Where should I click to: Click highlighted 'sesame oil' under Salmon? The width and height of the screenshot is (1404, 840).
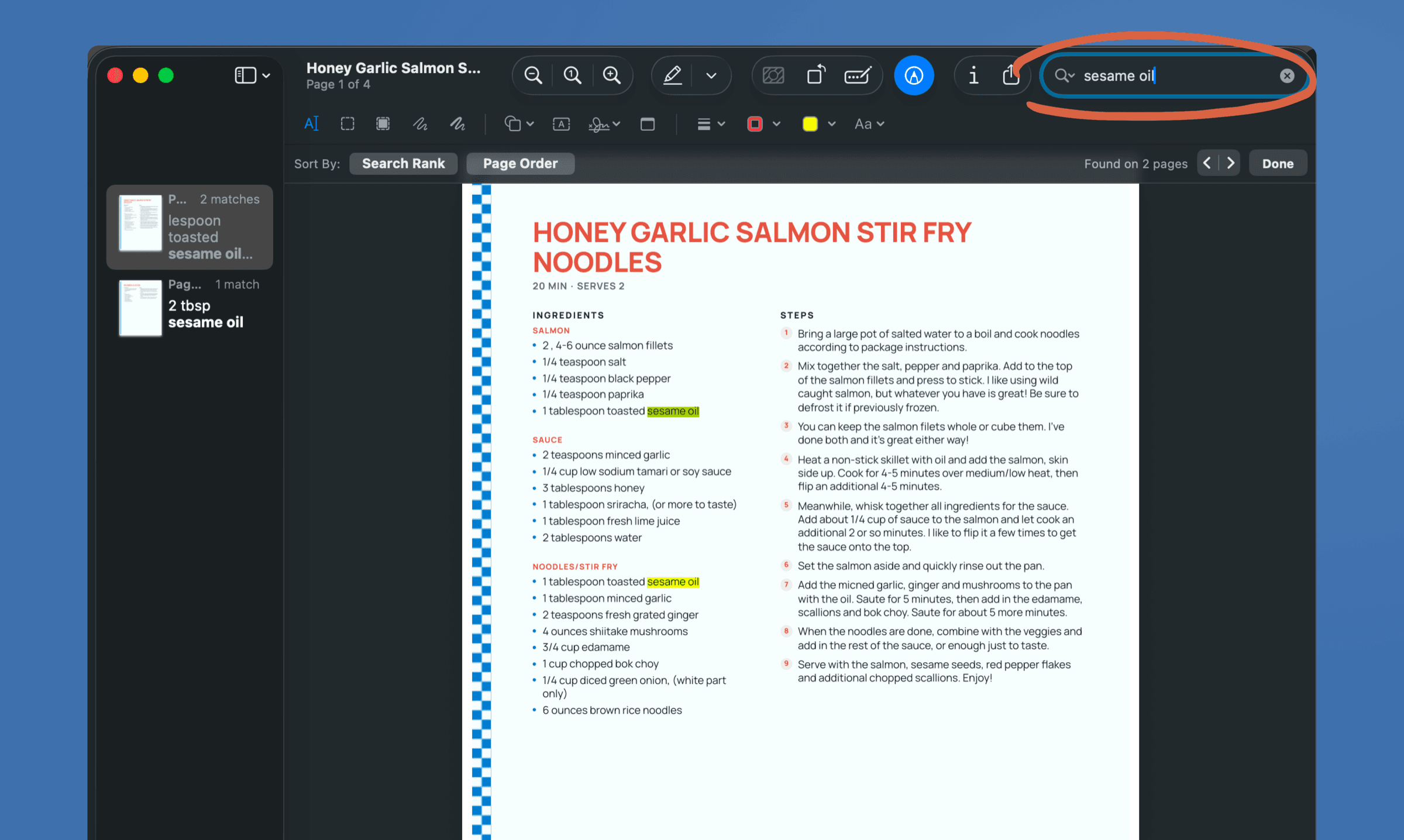click(673, 411)
